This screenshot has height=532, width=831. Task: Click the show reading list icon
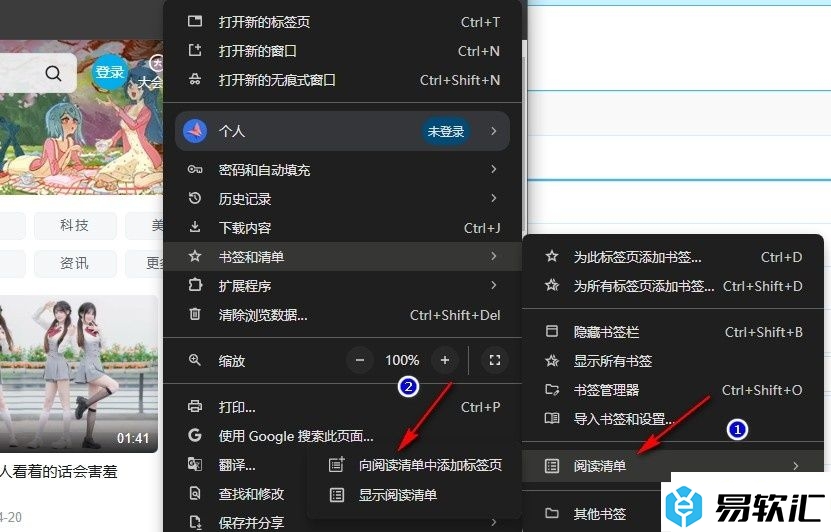[x=337, y=495]
